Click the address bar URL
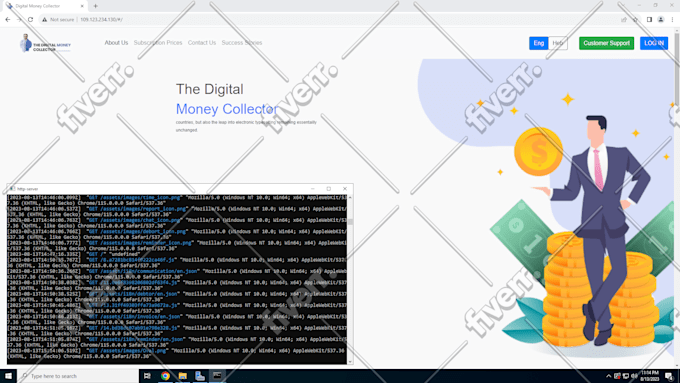The width and height of the screenshot is (680, 383). 101,20
